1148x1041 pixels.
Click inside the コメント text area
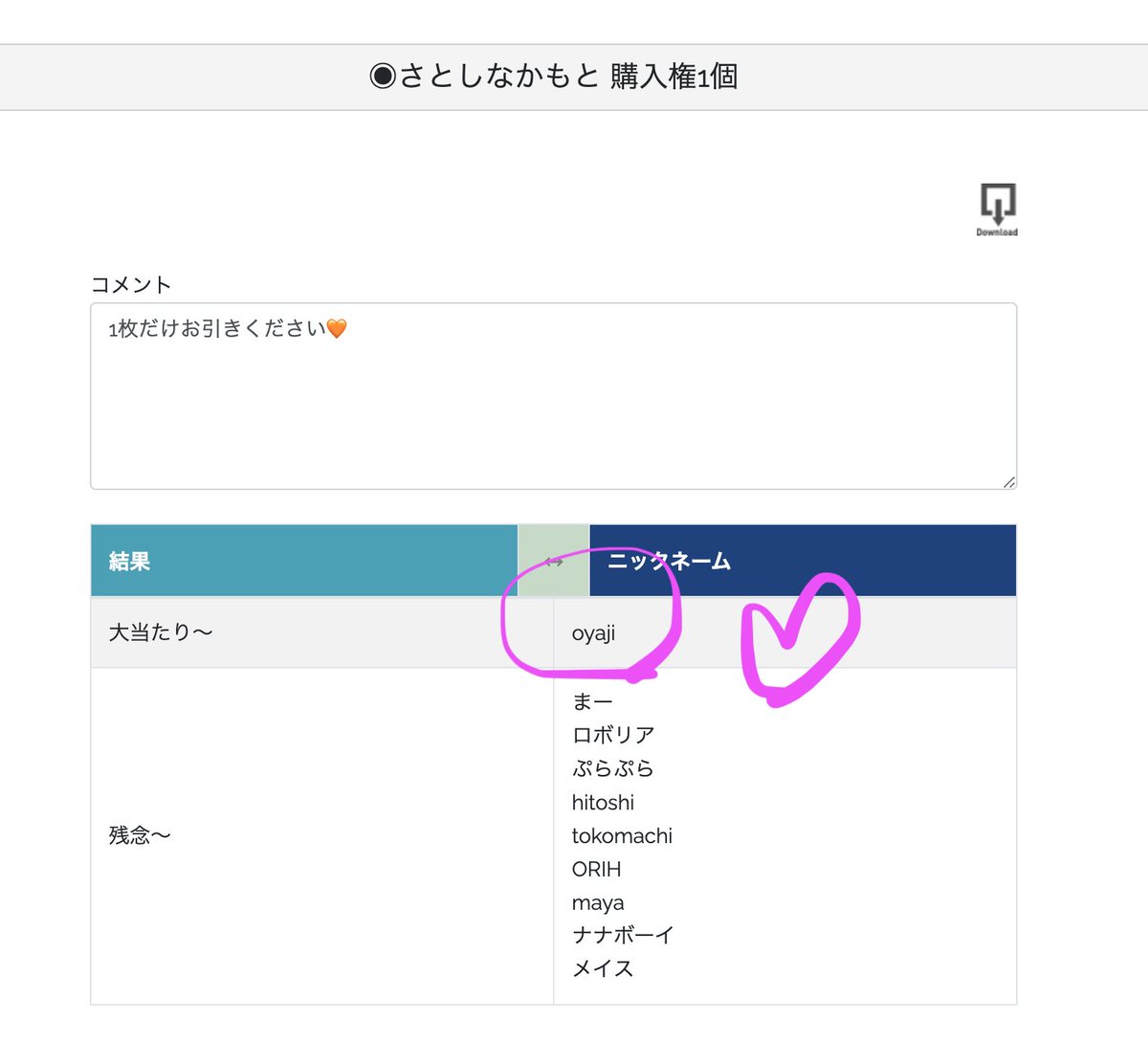tap(553, 396)
